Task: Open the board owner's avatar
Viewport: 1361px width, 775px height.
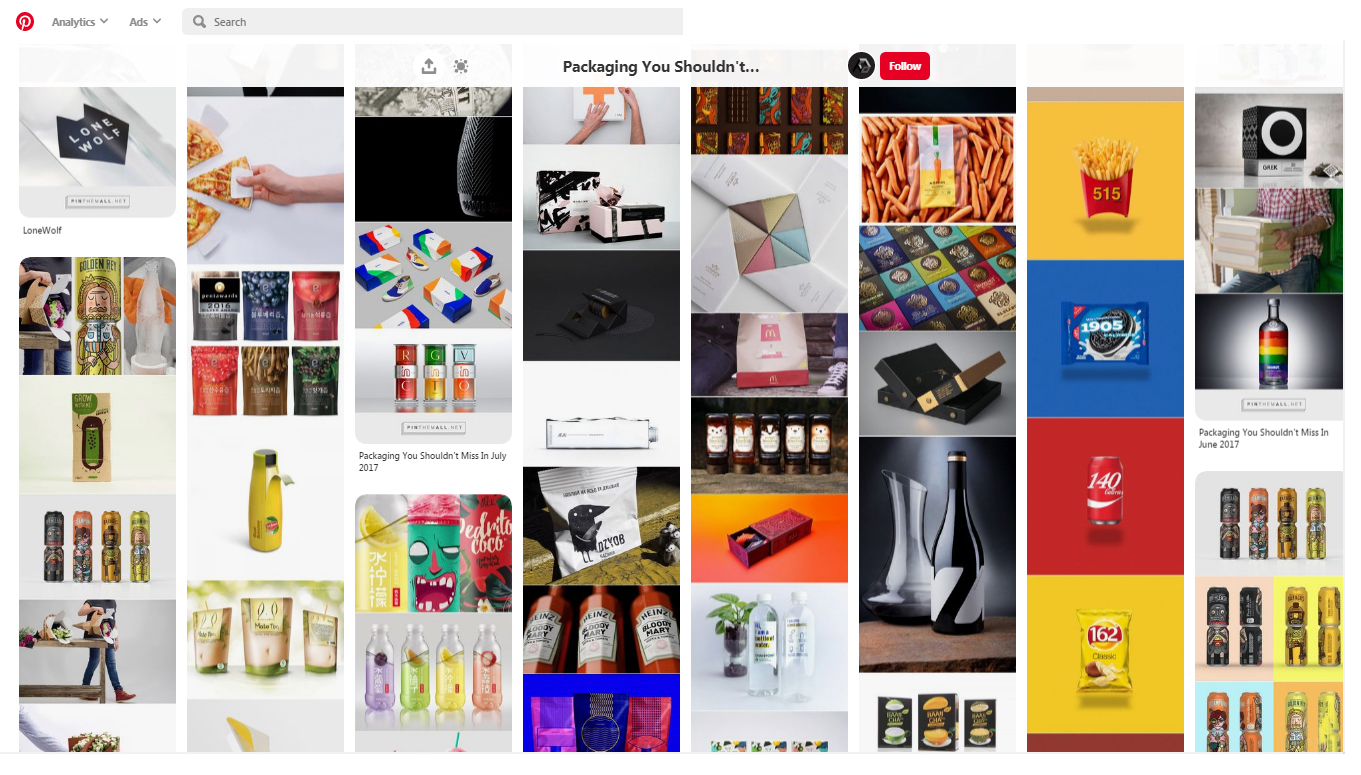Action: [861, 66]
